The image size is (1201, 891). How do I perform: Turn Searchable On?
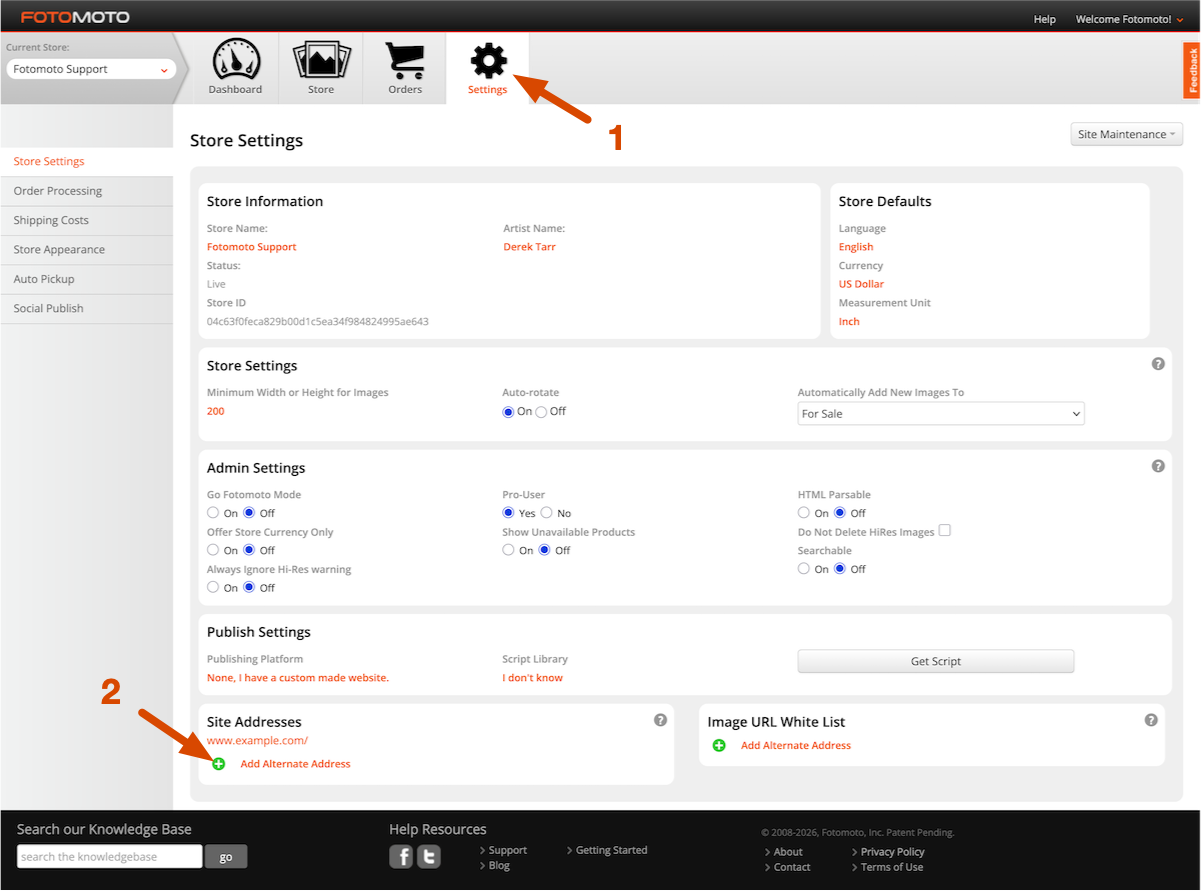804,569
